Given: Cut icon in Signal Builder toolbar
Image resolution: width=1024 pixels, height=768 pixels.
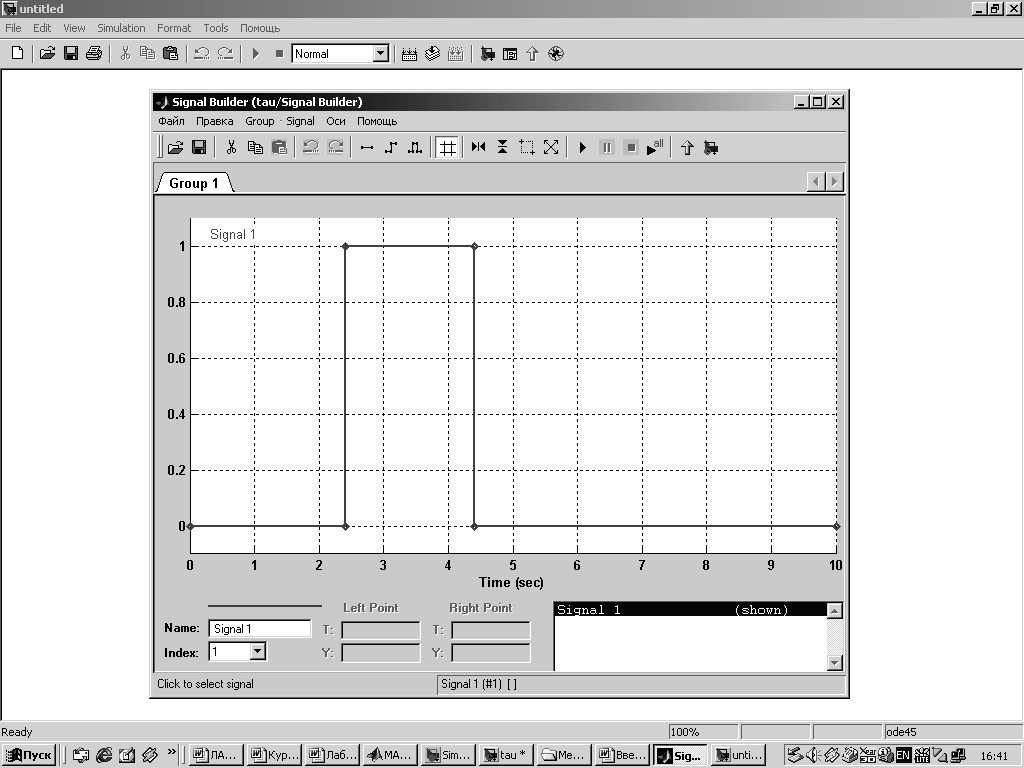Looking at the screenshot, I should click(231, 148).
